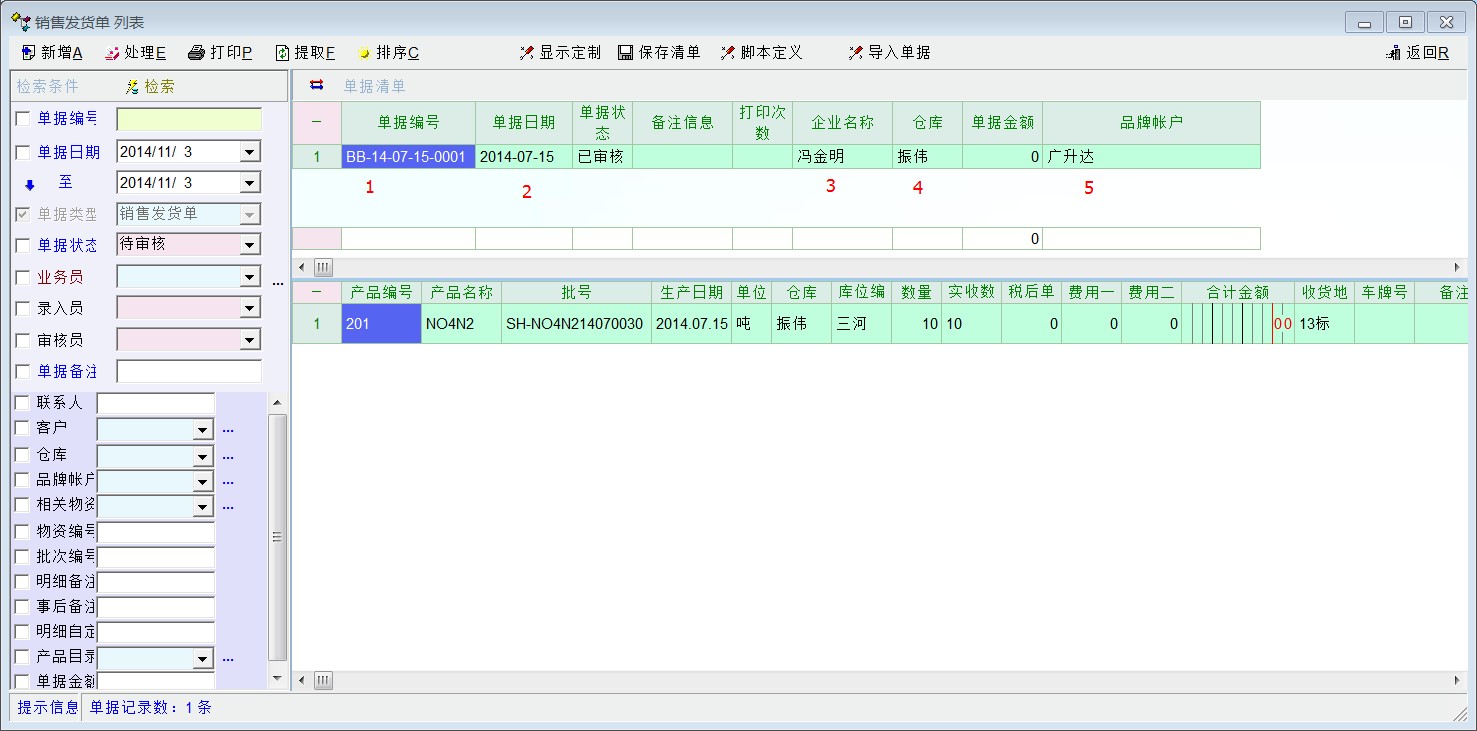
Task: Enable the 单据编号 checkbox
Action: (x=23, y=119)
